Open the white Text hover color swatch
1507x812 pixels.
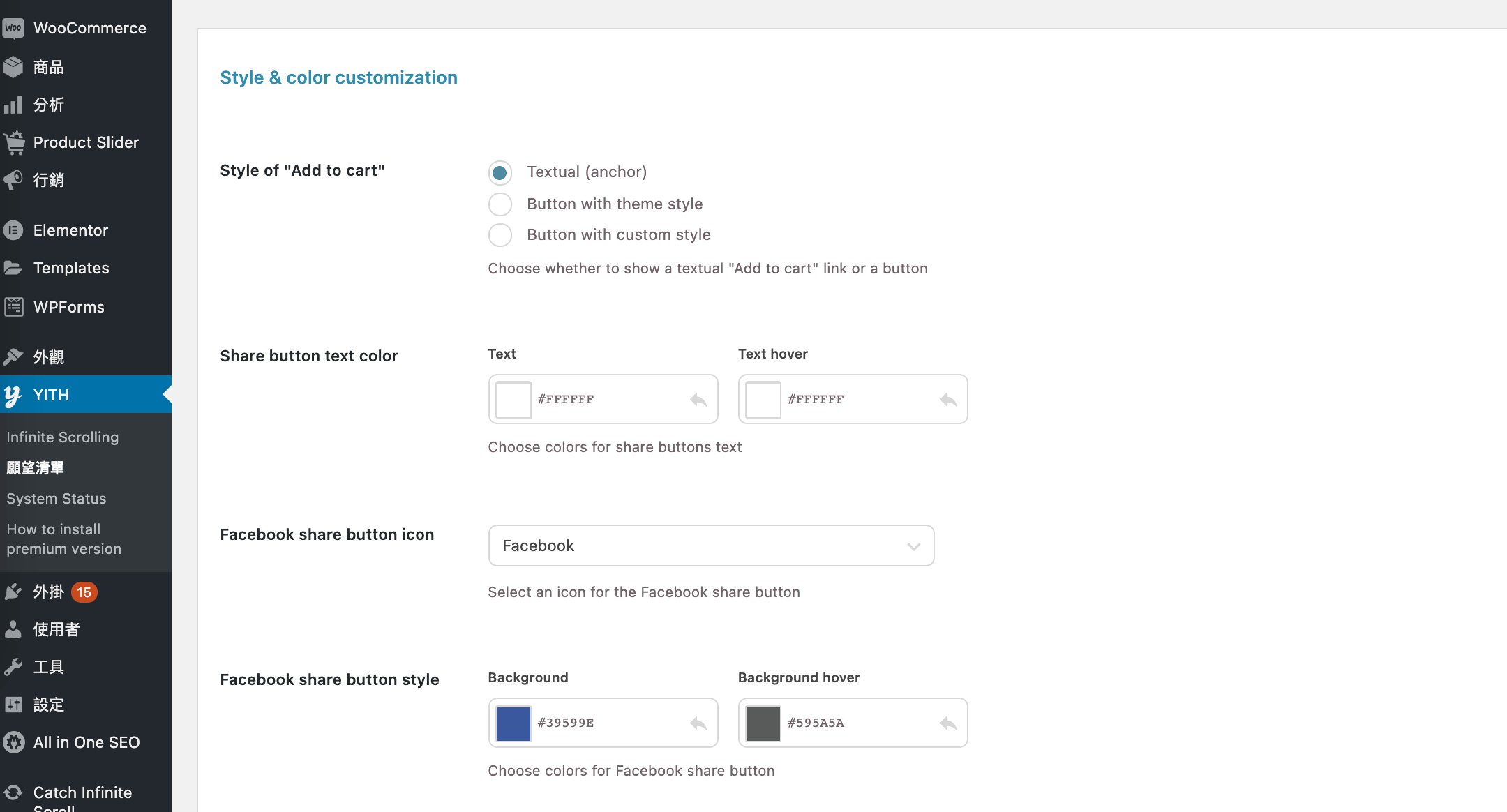click(763, 400)
